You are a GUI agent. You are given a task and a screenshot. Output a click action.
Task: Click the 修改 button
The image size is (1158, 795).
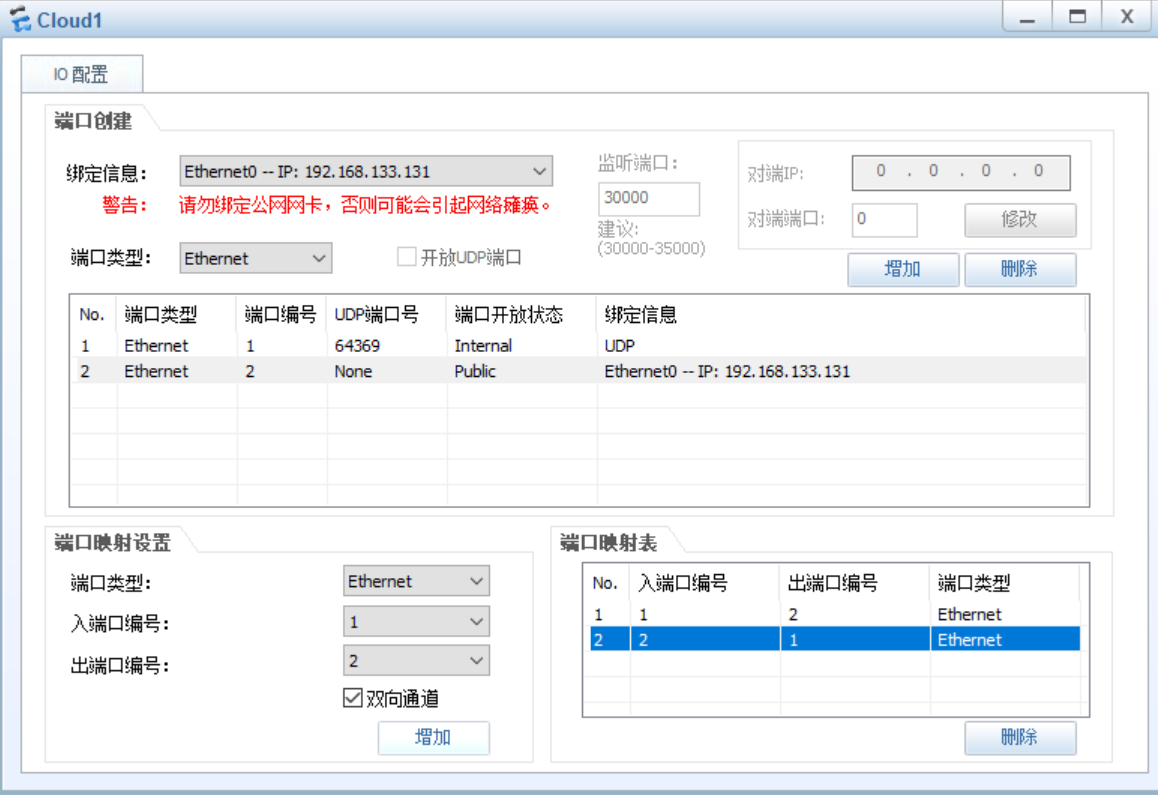(x=1019, y=220)
